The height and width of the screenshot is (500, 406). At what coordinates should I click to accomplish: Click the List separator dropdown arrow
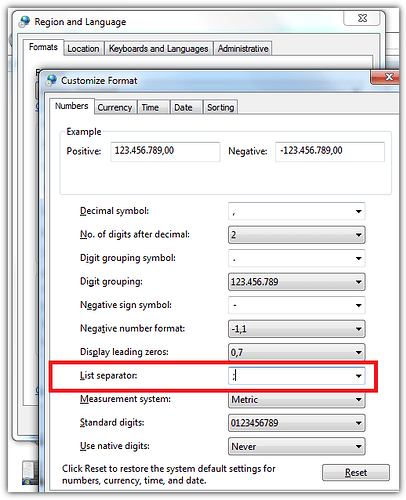(x=358, y=376)
